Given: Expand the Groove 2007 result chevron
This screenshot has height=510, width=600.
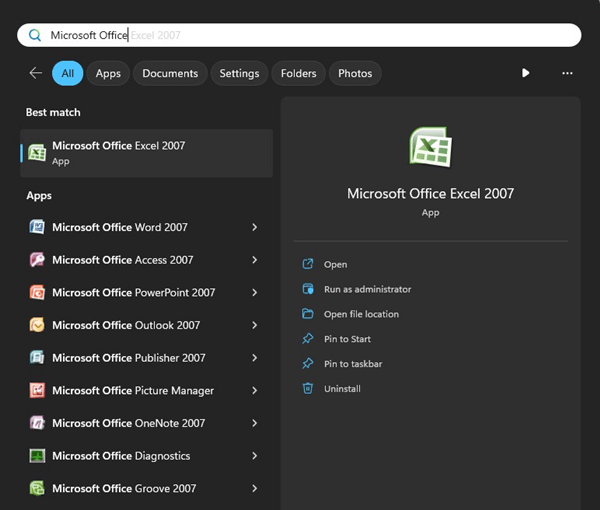Looking at the screenshot, I should point(255,489).
